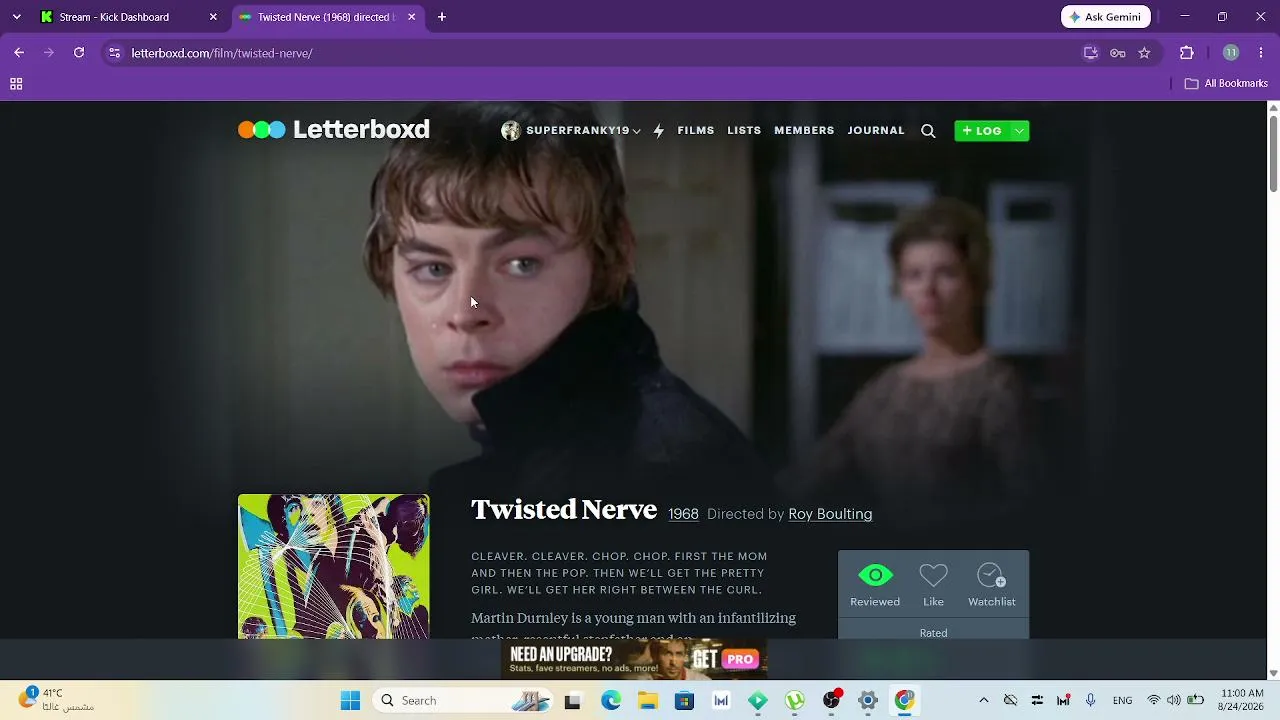1280x720 pixels.
Task: Open the Extensions puzzle icon
Action: [x=1187, y=53]
